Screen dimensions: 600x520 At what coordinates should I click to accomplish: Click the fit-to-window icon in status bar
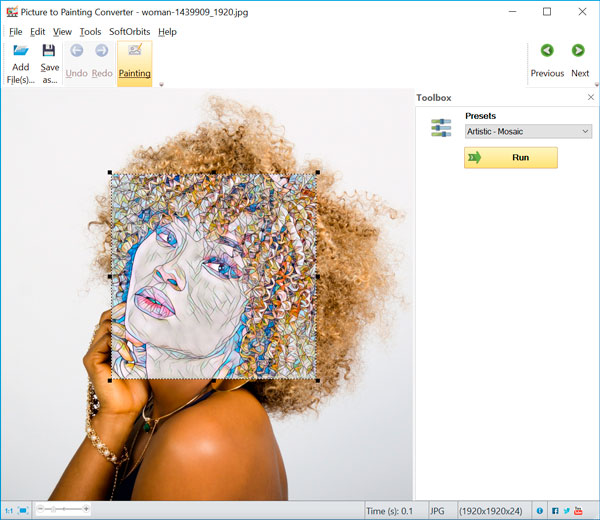click(x=23, y=510)
